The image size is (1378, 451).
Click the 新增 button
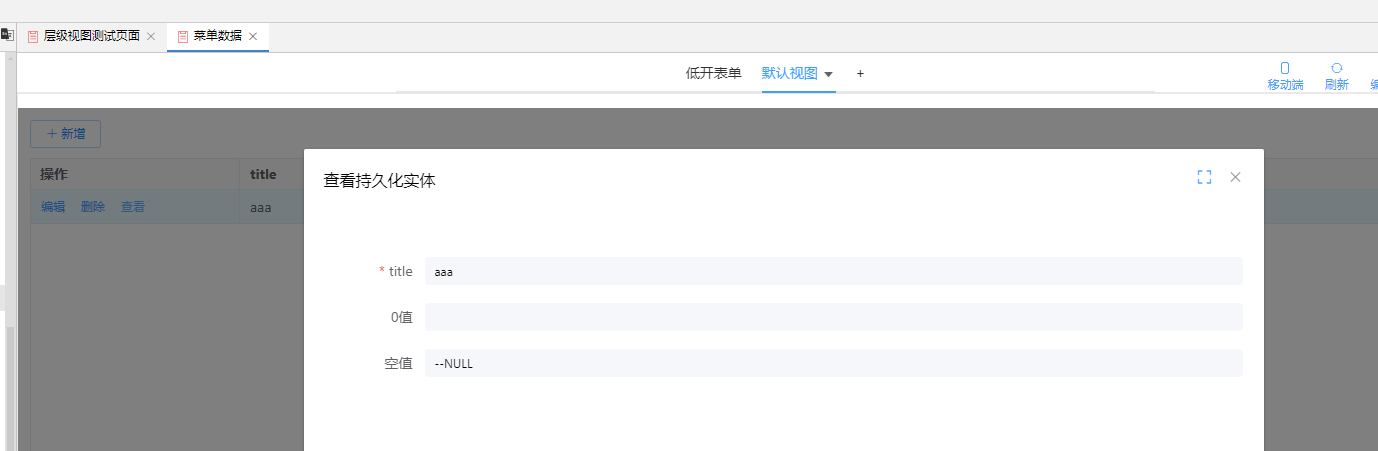click(x=65, y=133)
